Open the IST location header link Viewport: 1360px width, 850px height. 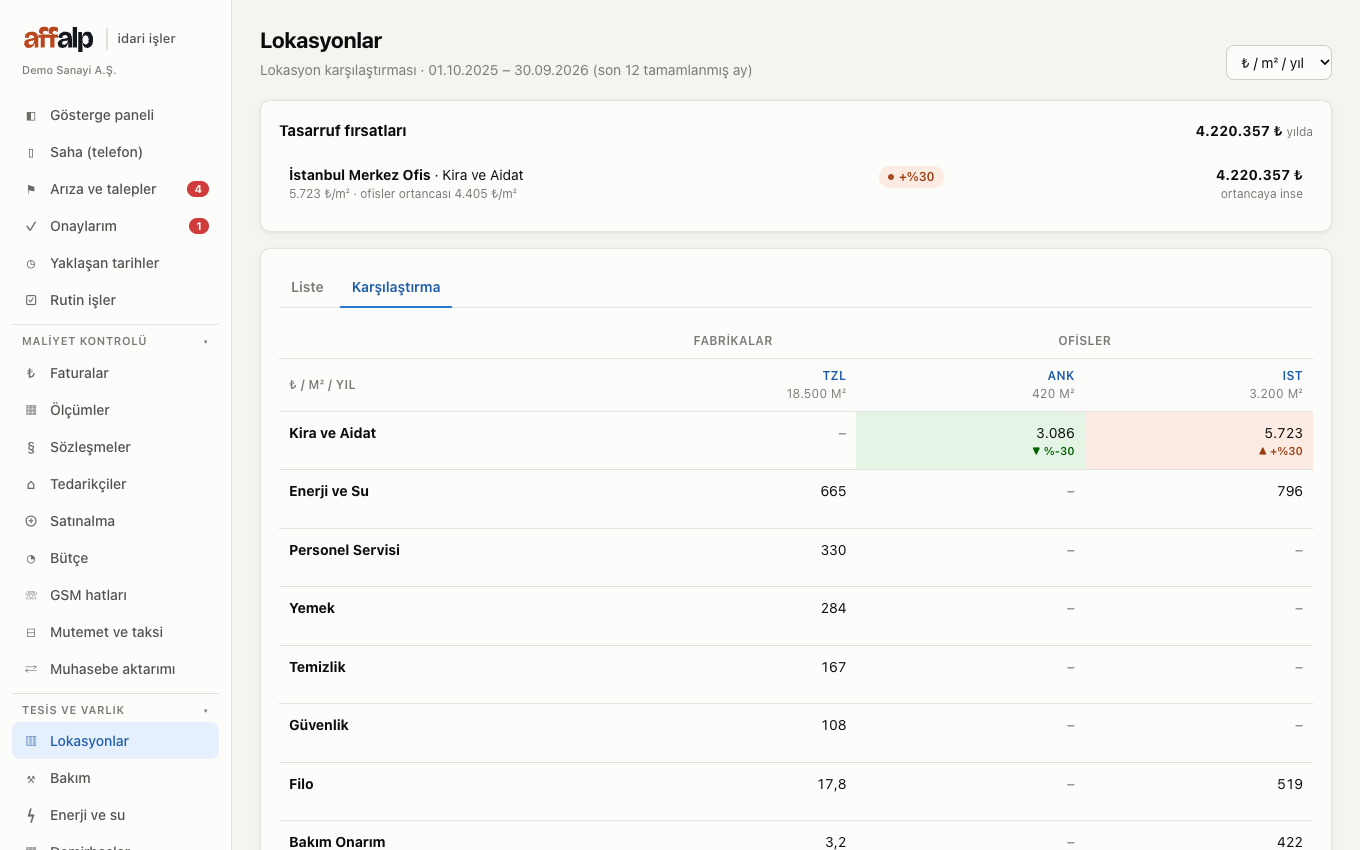[1293, 376]
